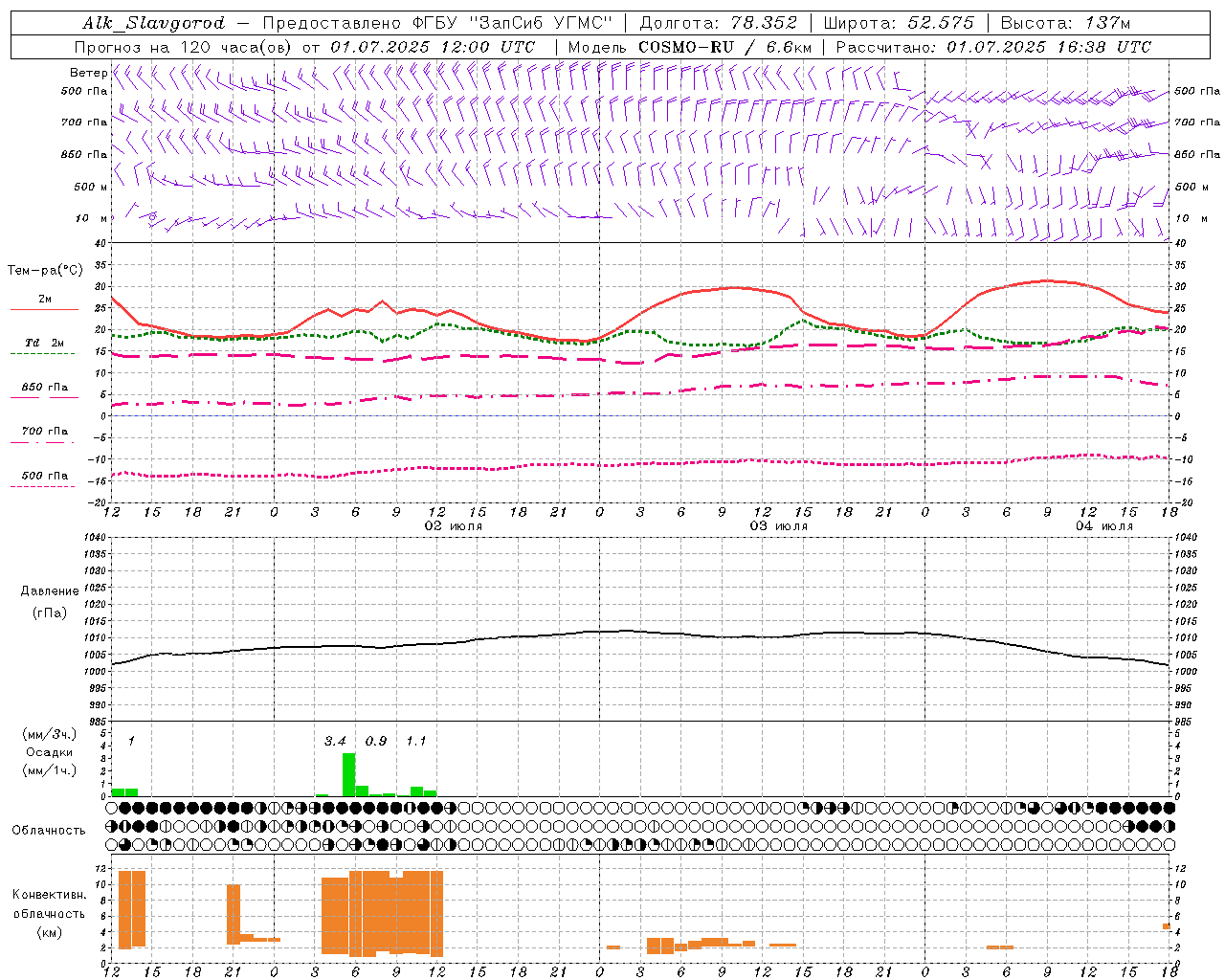Viewport: 1225px width, 980px height.
Task: Select the elevation text Высота: 137м
Action: [1065, 23]
